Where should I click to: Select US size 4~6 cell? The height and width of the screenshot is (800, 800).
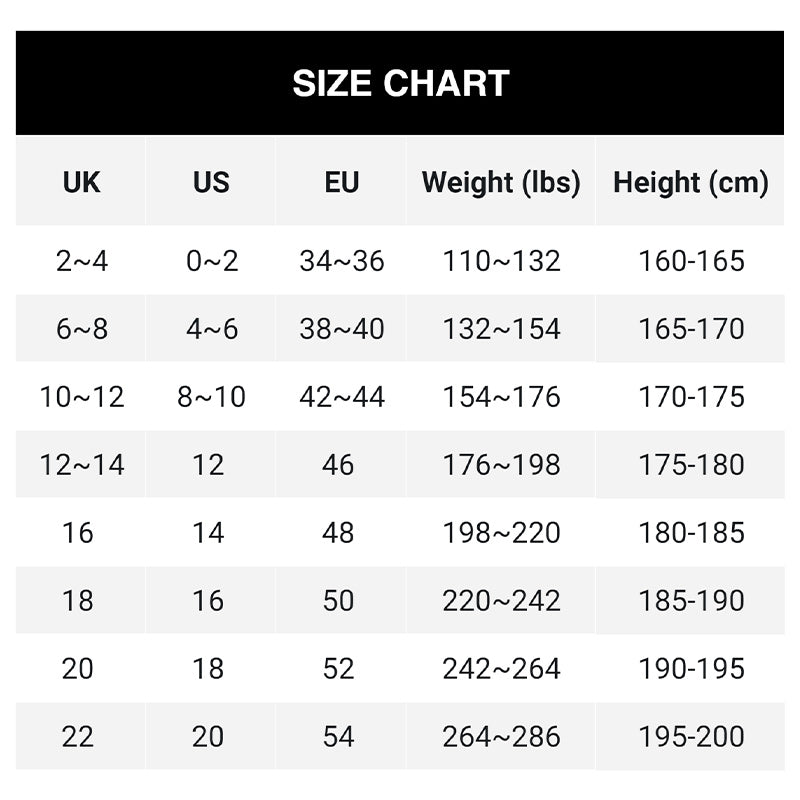(211, 329)
